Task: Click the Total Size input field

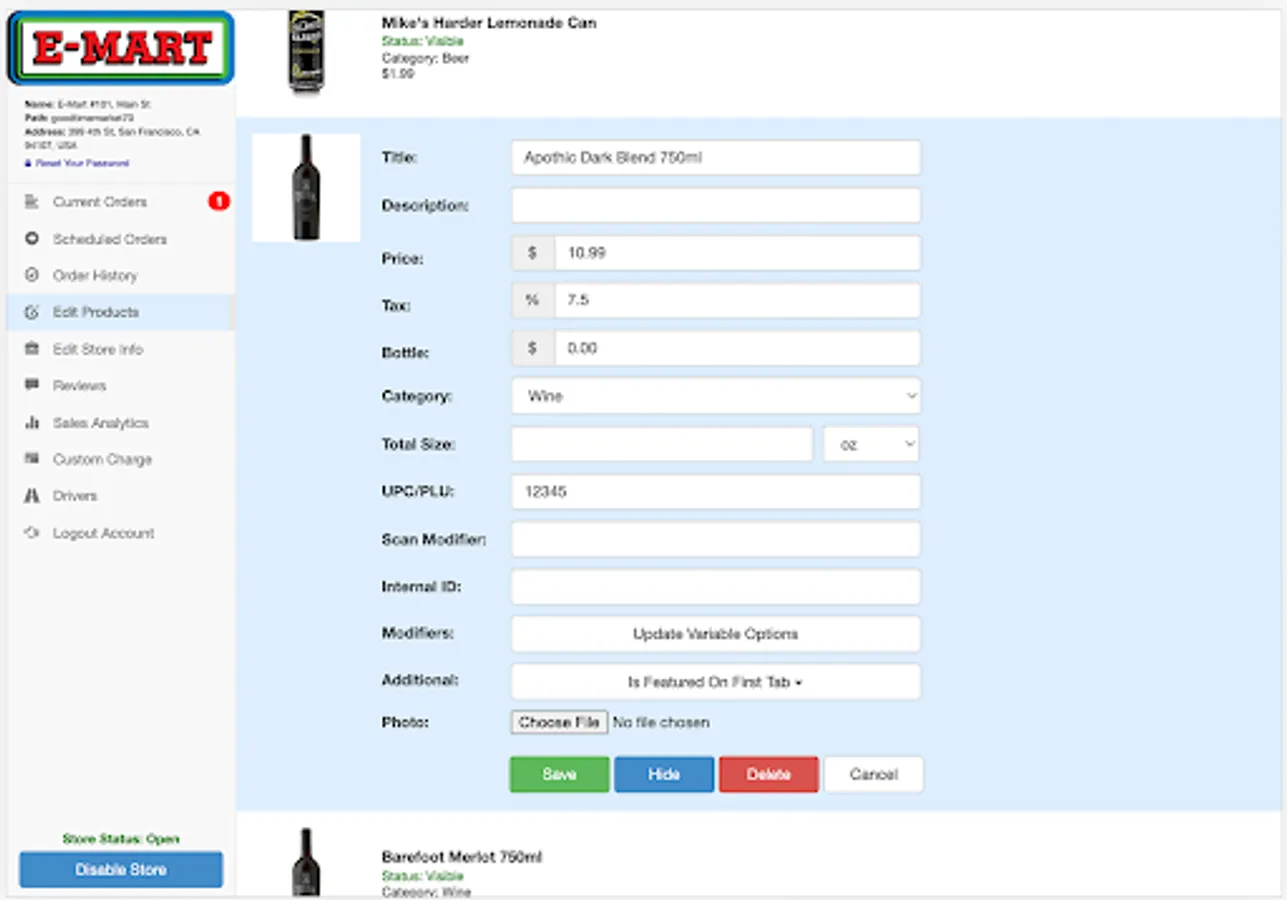Action: click(x=662, y=445)
